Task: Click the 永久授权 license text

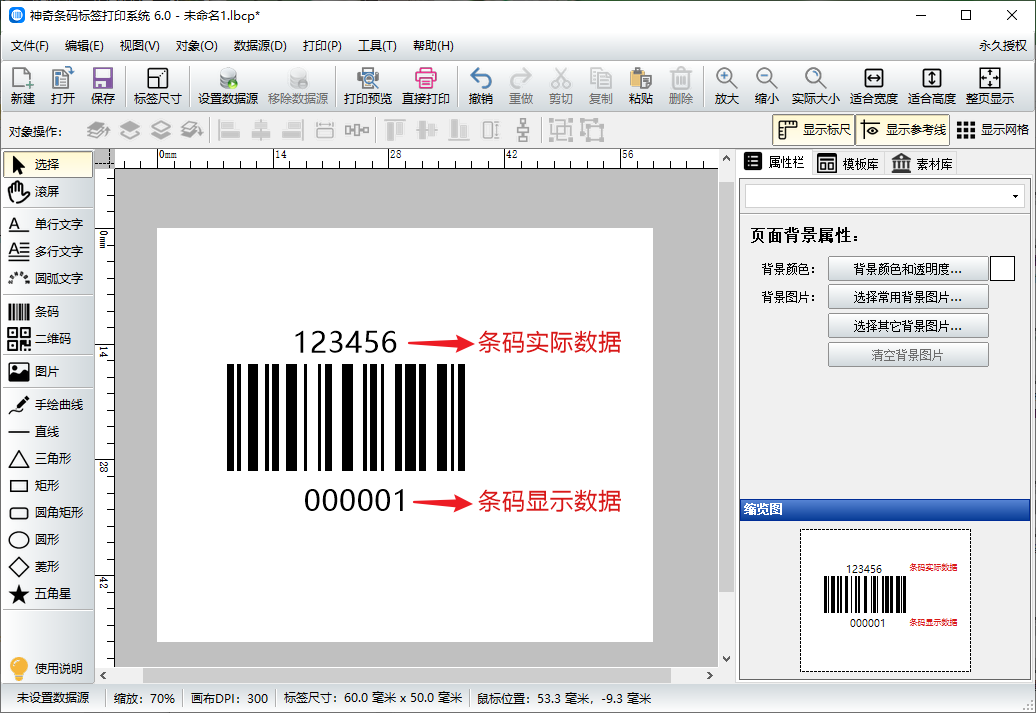Action: (1002, 46)
